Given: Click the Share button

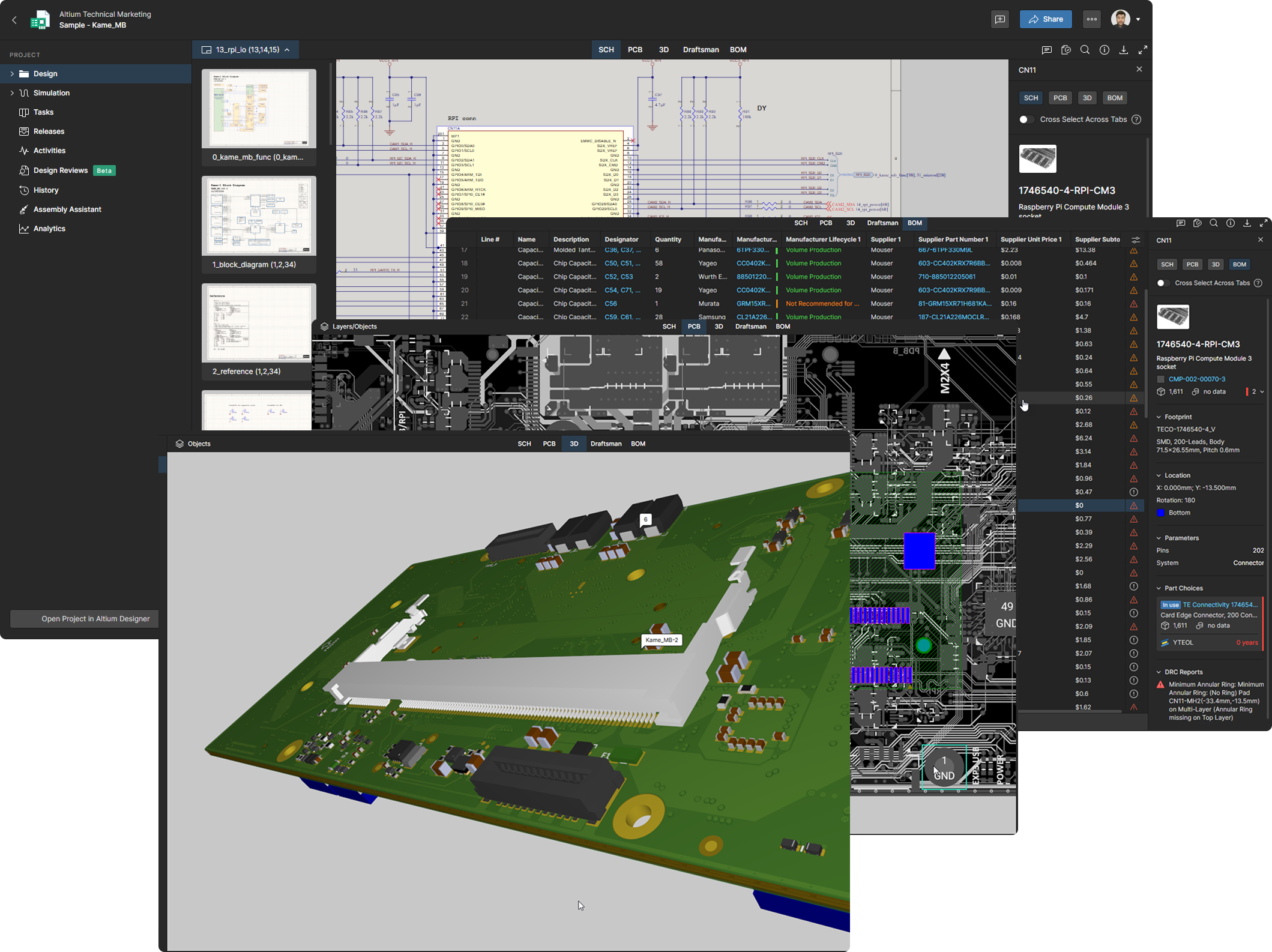Looking at the screenshot, I should (x=1046, y=19).
